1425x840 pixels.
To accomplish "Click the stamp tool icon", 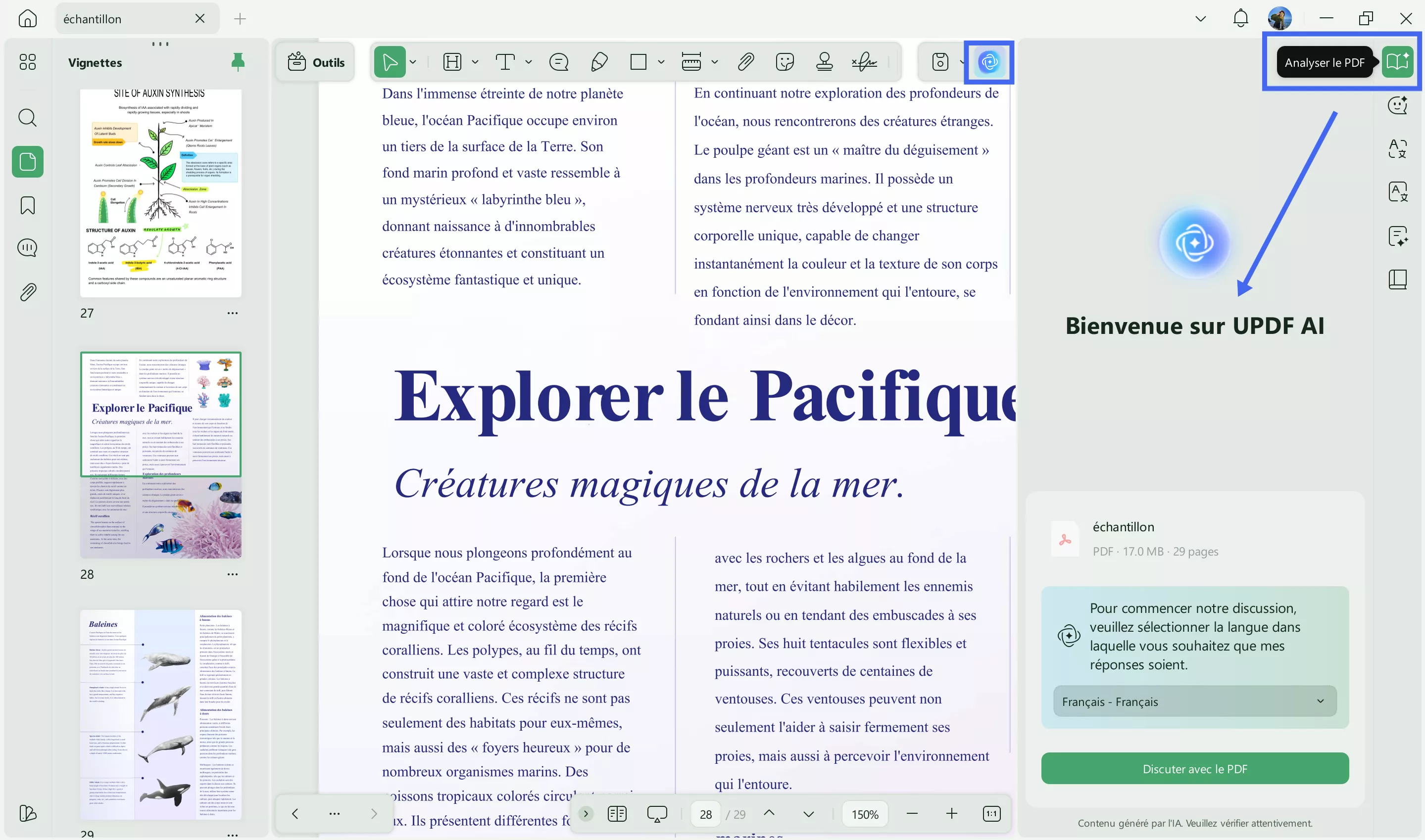I will [x=824, y=62].
